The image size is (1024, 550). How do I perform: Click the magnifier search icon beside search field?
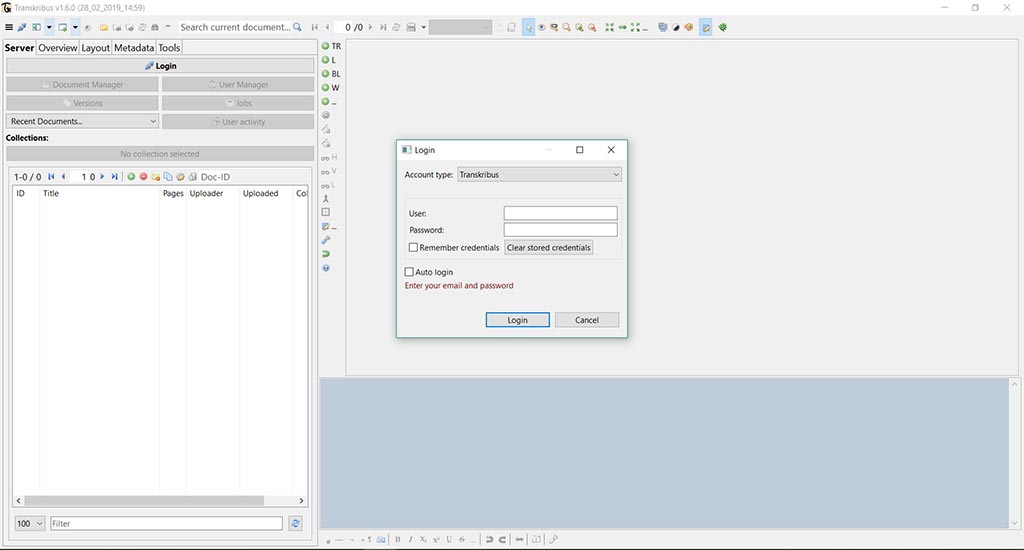click(297, 27)
